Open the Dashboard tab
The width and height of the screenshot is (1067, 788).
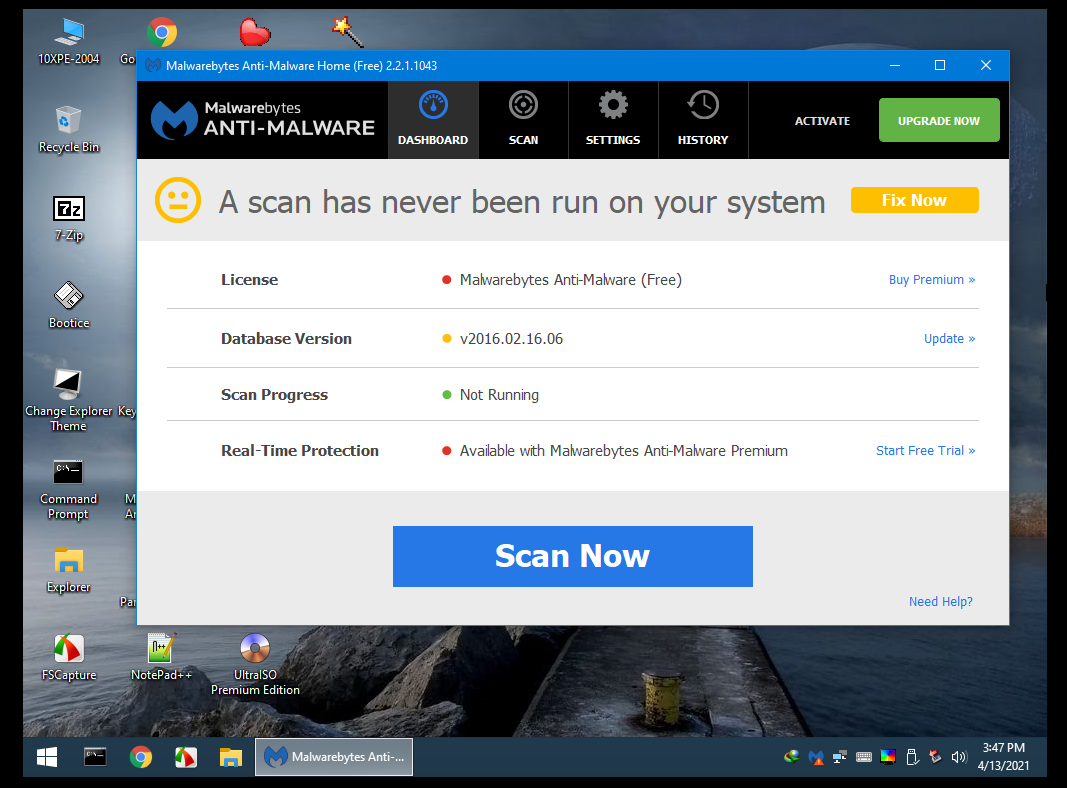(x=433, y=120)
